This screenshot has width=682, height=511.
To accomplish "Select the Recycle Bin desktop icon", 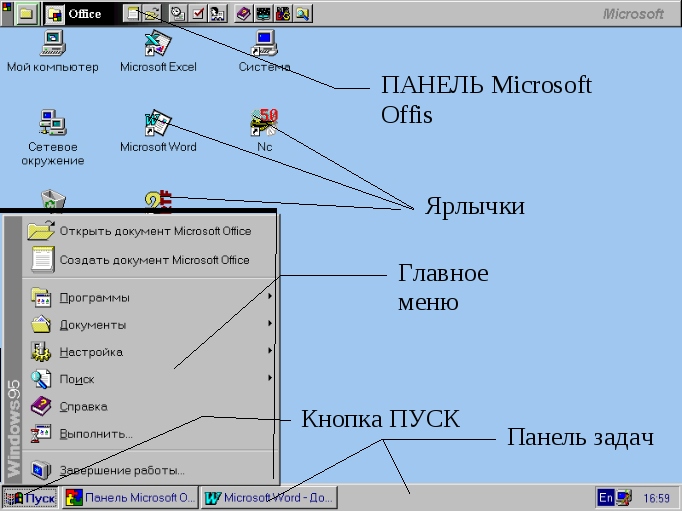I will click(53, 200).
